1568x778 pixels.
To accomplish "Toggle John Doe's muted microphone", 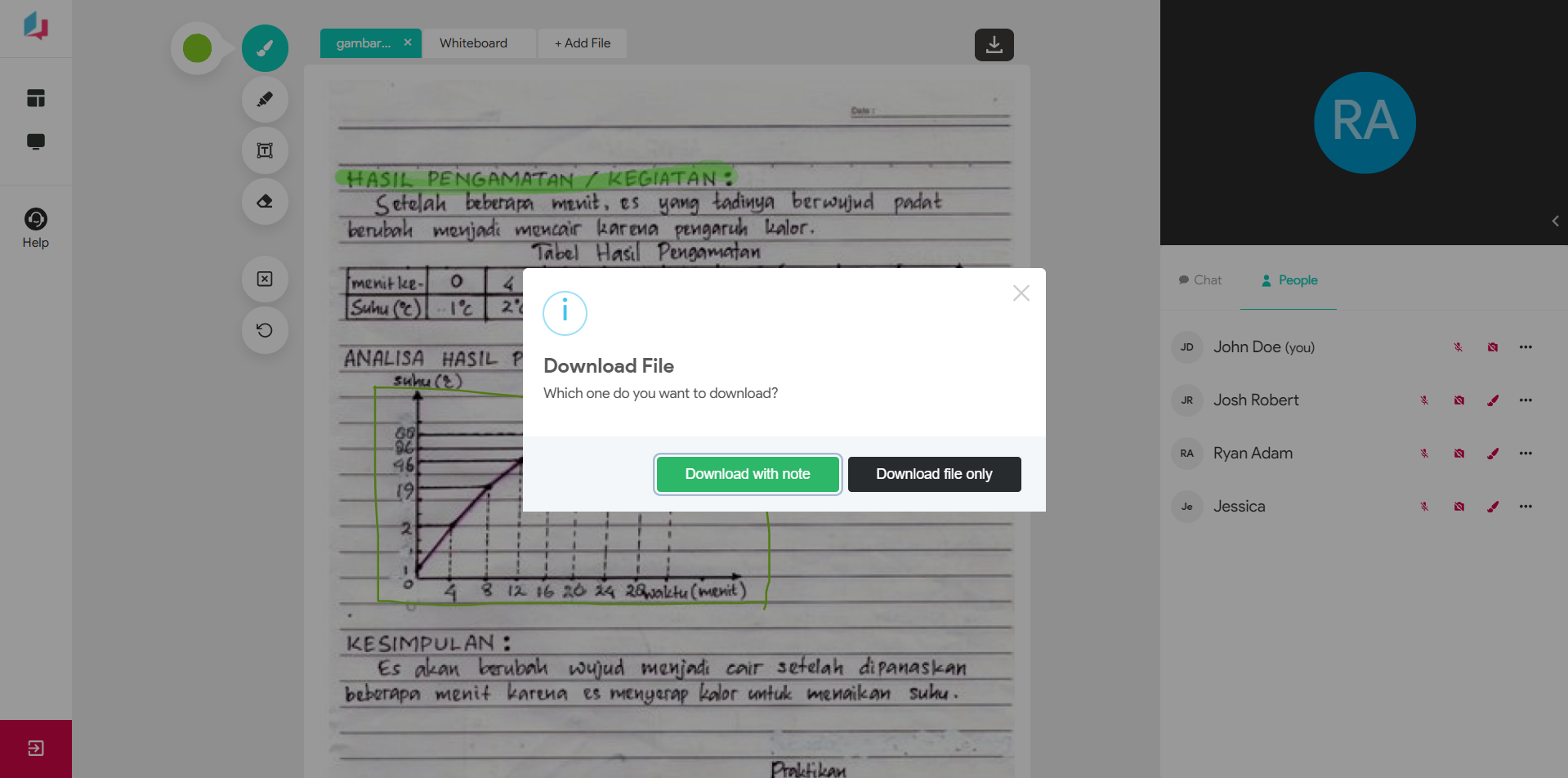I will [x=1458, y=347].
